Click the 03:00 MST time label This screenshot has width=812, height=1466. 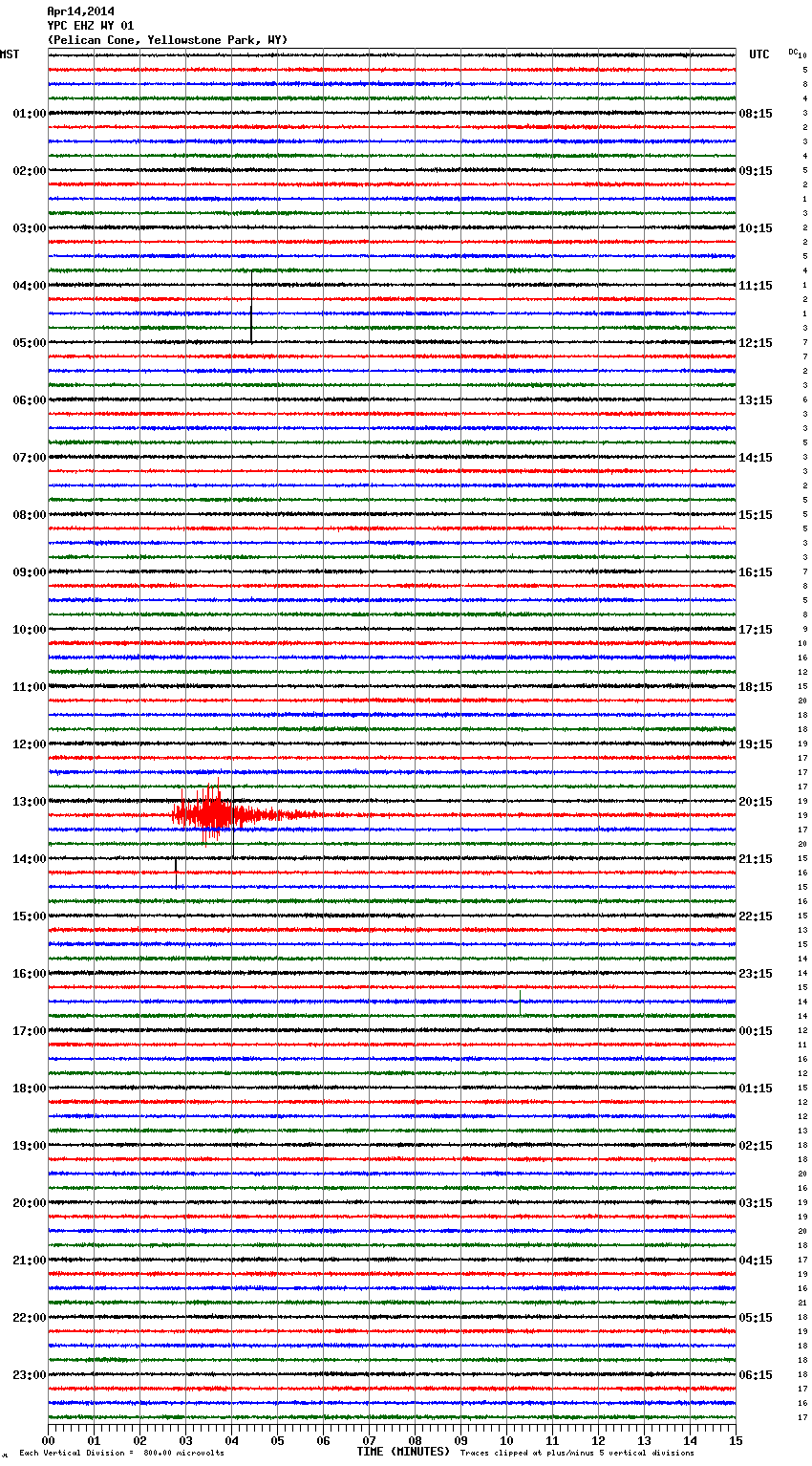(30, 228)
